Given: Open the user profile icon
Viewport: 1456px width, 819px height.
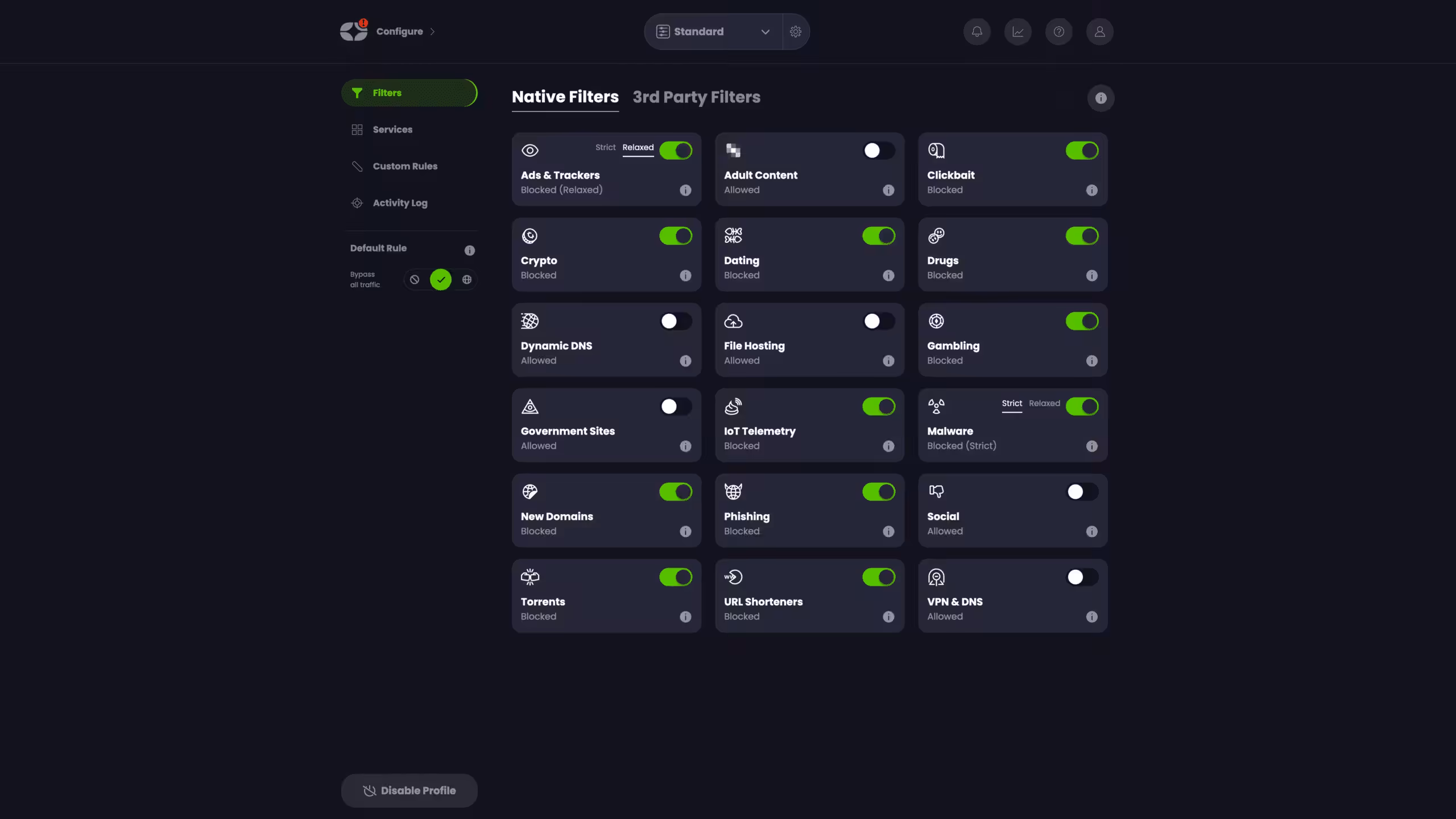Looking at the screenshot, I should tap(1099, 31).
